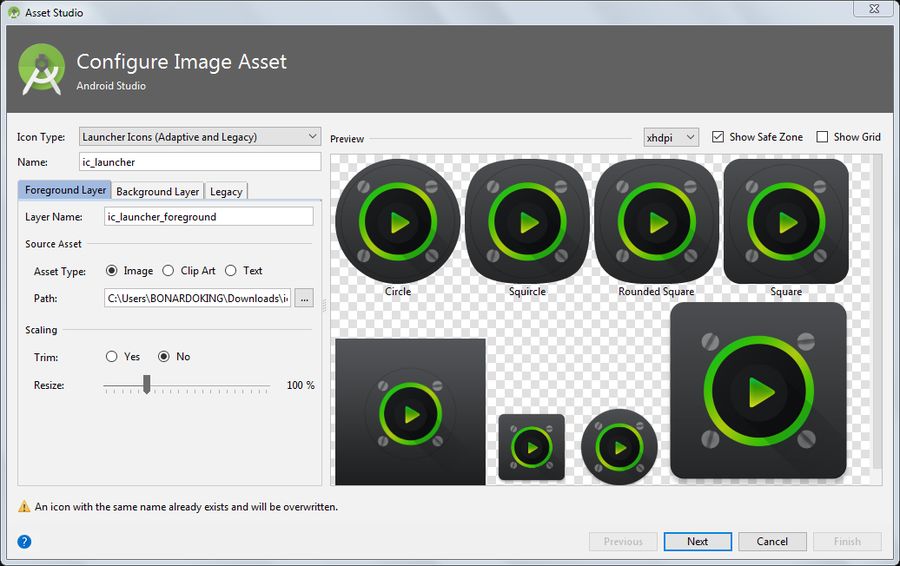Screen dimensions: 900x566
Task: Switch to the Background Layer tab
Action: pos(158,191)
